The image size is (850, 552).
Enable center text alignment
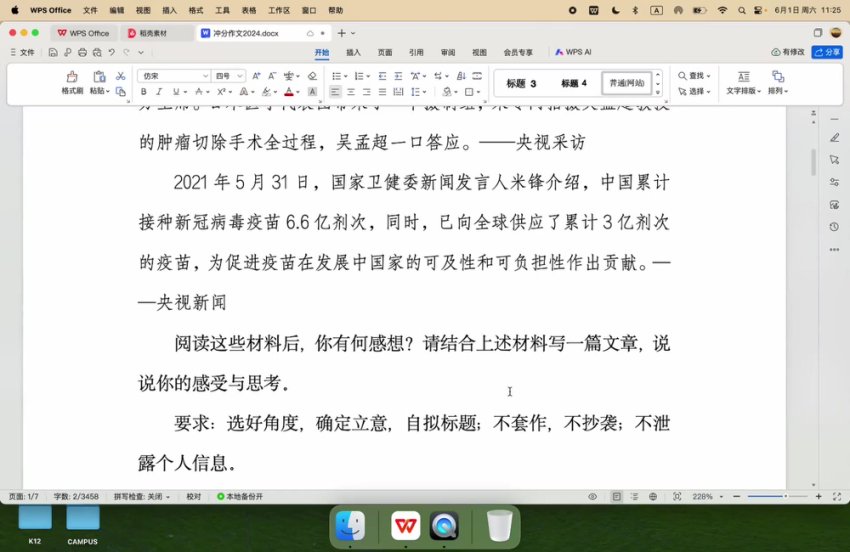pos(351,92)
